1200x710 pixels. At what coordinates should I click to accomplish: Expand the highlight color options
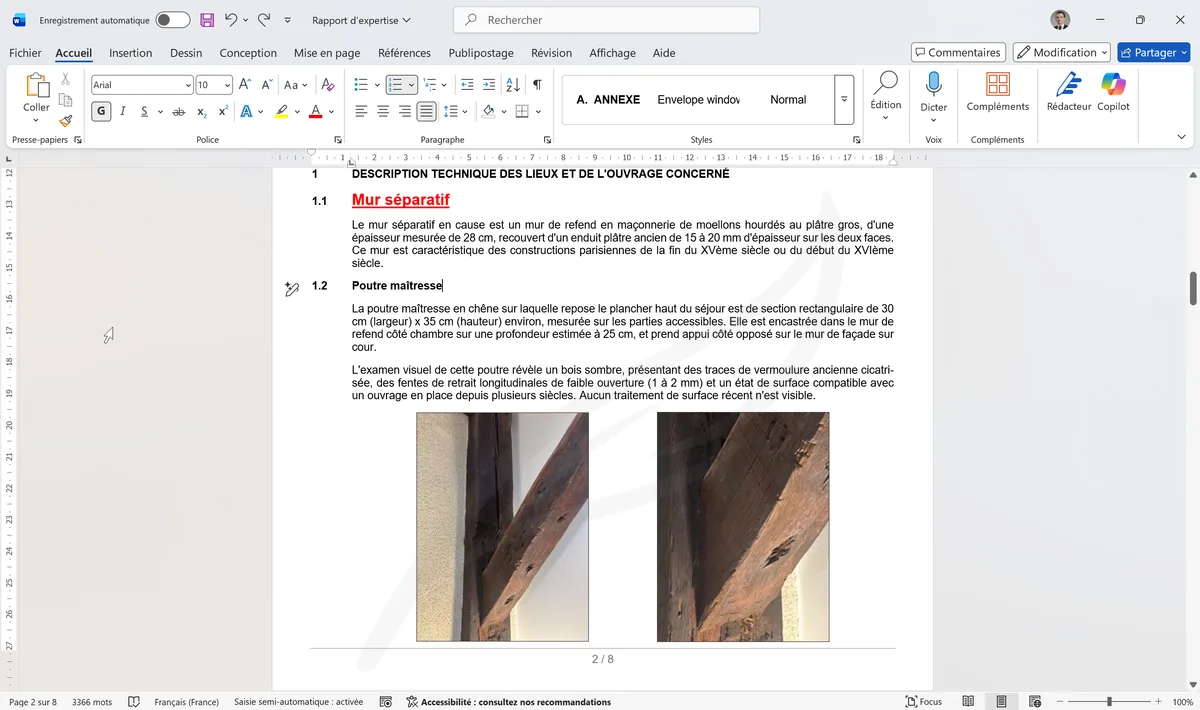[x=297, y=110]
